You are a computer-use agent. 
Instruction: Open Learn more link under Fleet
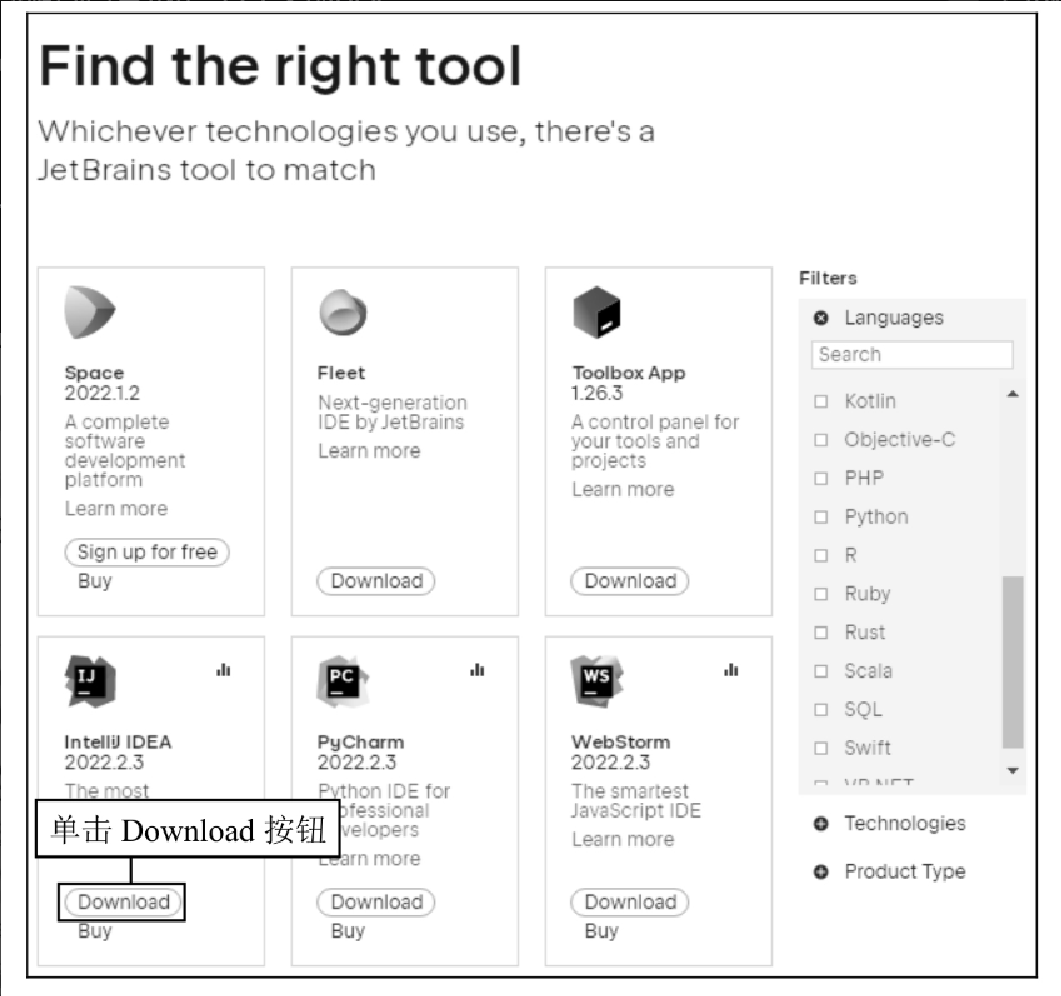click(x=369, y=451)
